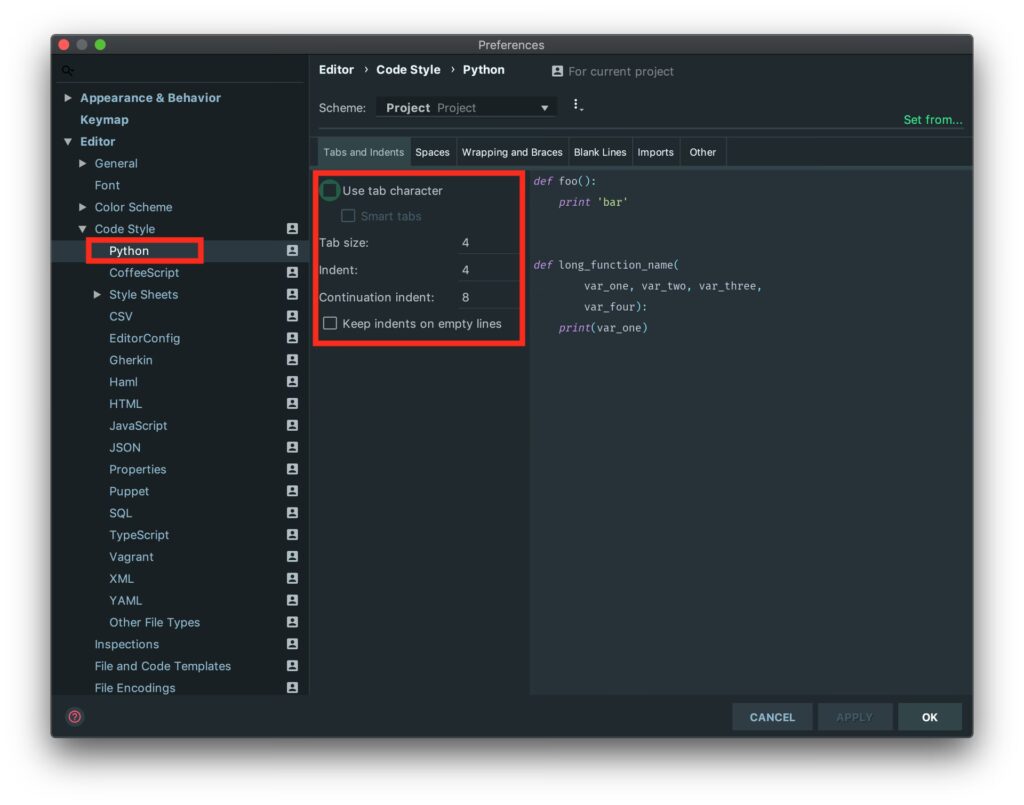
Task: Expand the Appearance & Behavior section
Action: point(68,98)
